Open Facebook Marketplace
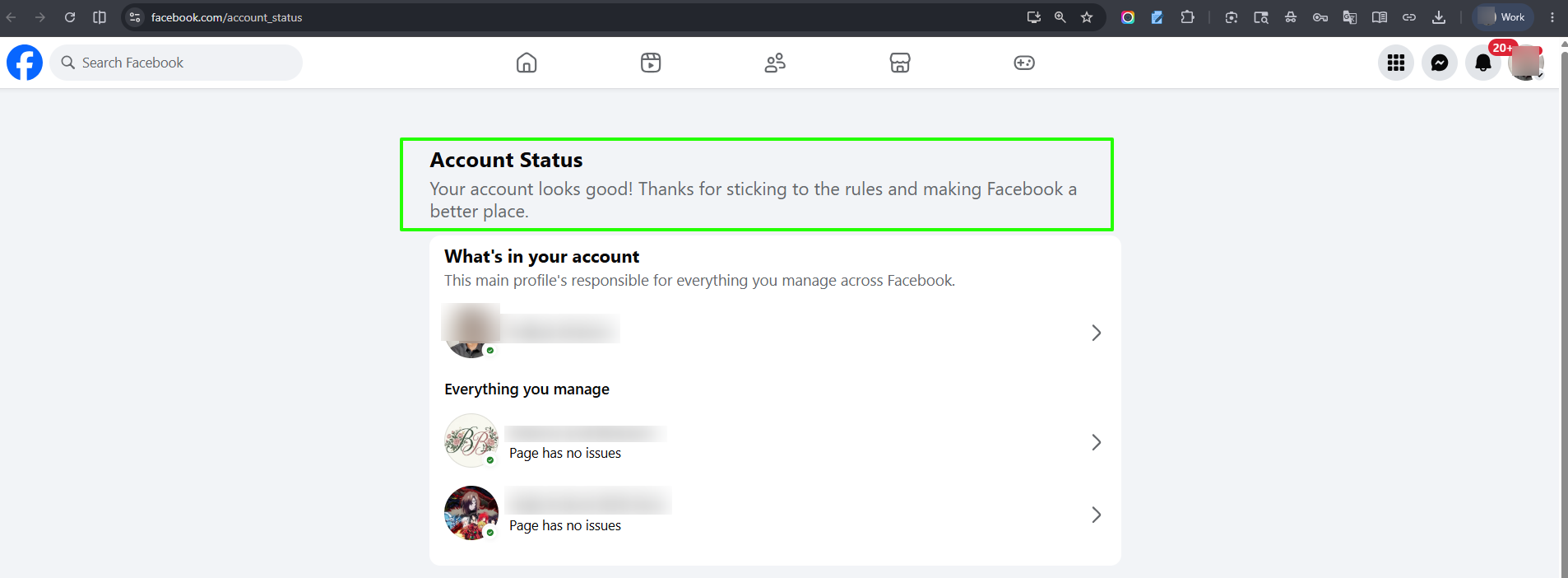 tap(900, 63)
